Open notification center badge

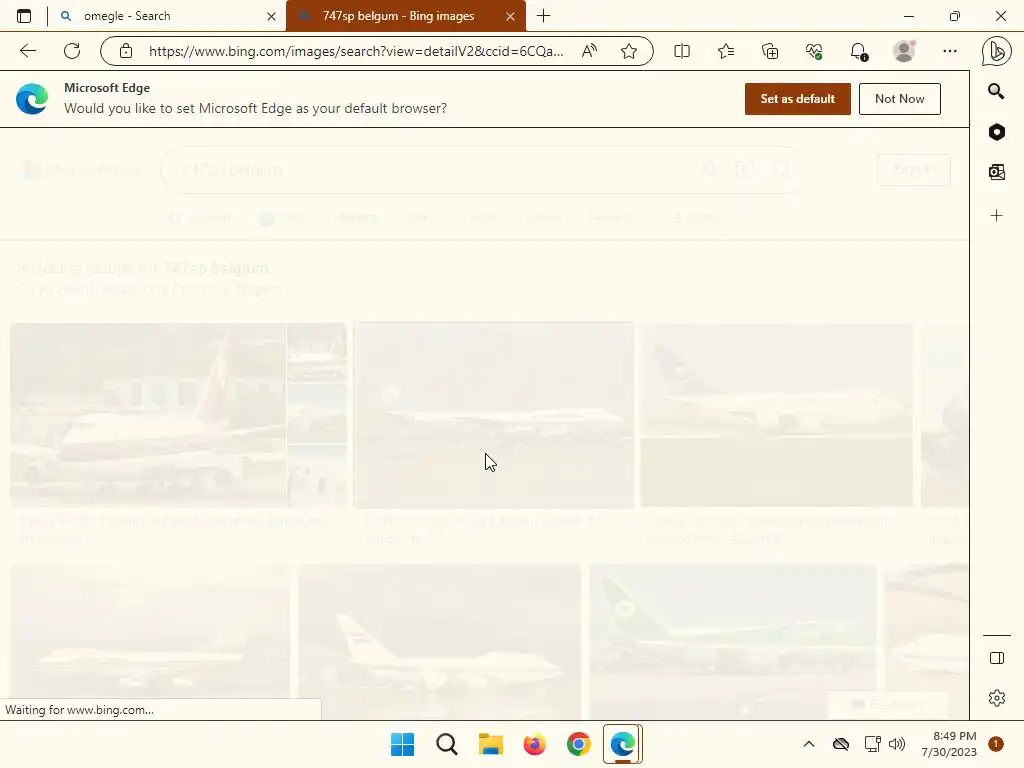996,744
